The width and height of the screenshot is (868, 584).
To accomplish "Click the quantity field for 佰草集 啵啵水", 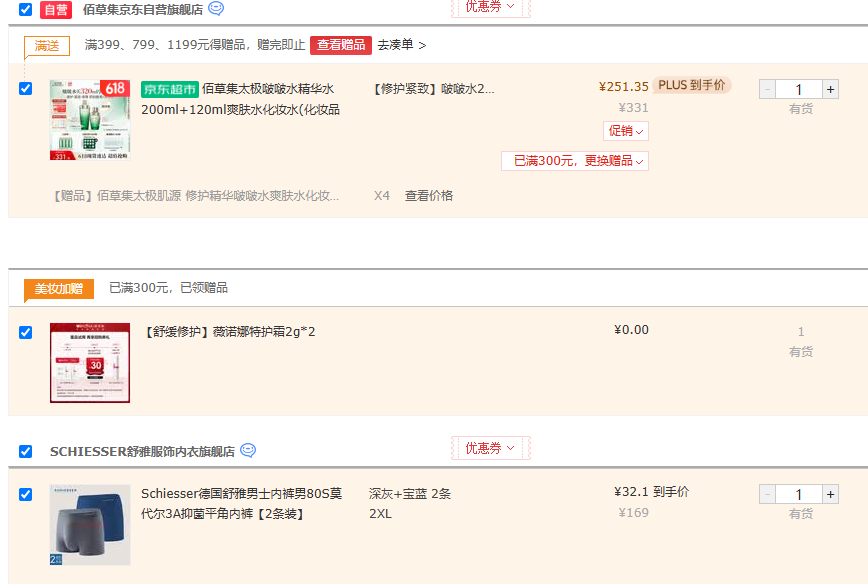I will (799, 90).
